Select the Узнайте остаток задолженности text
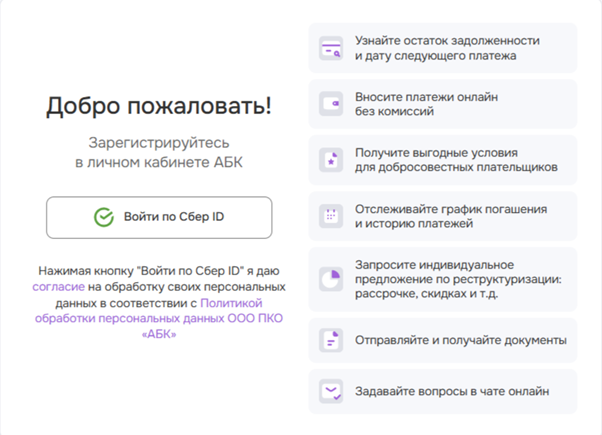602x435 pixels. [x=447, y=40]
